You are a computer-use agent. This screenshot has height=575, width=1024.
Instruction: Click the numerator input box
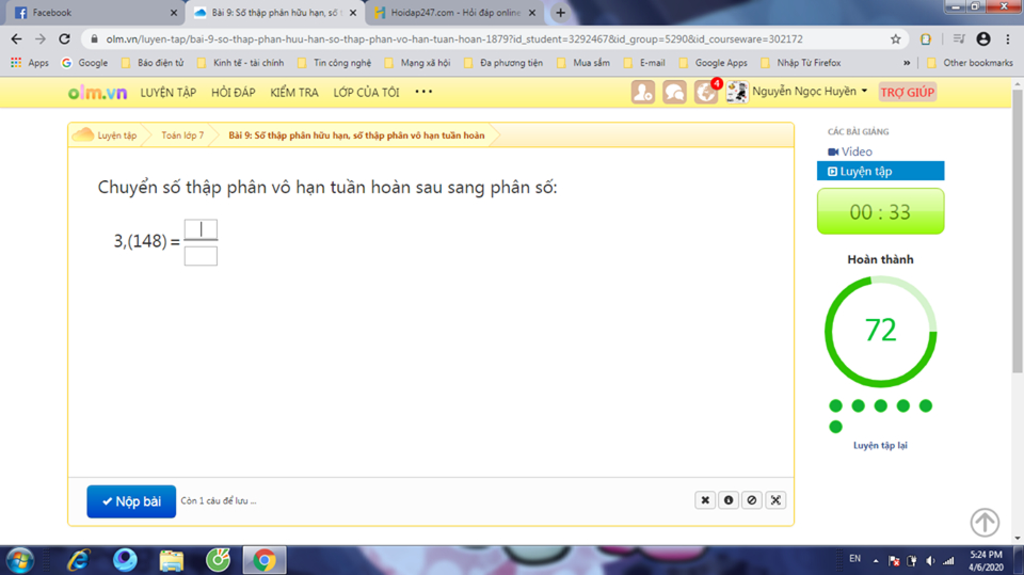point(200,229)
